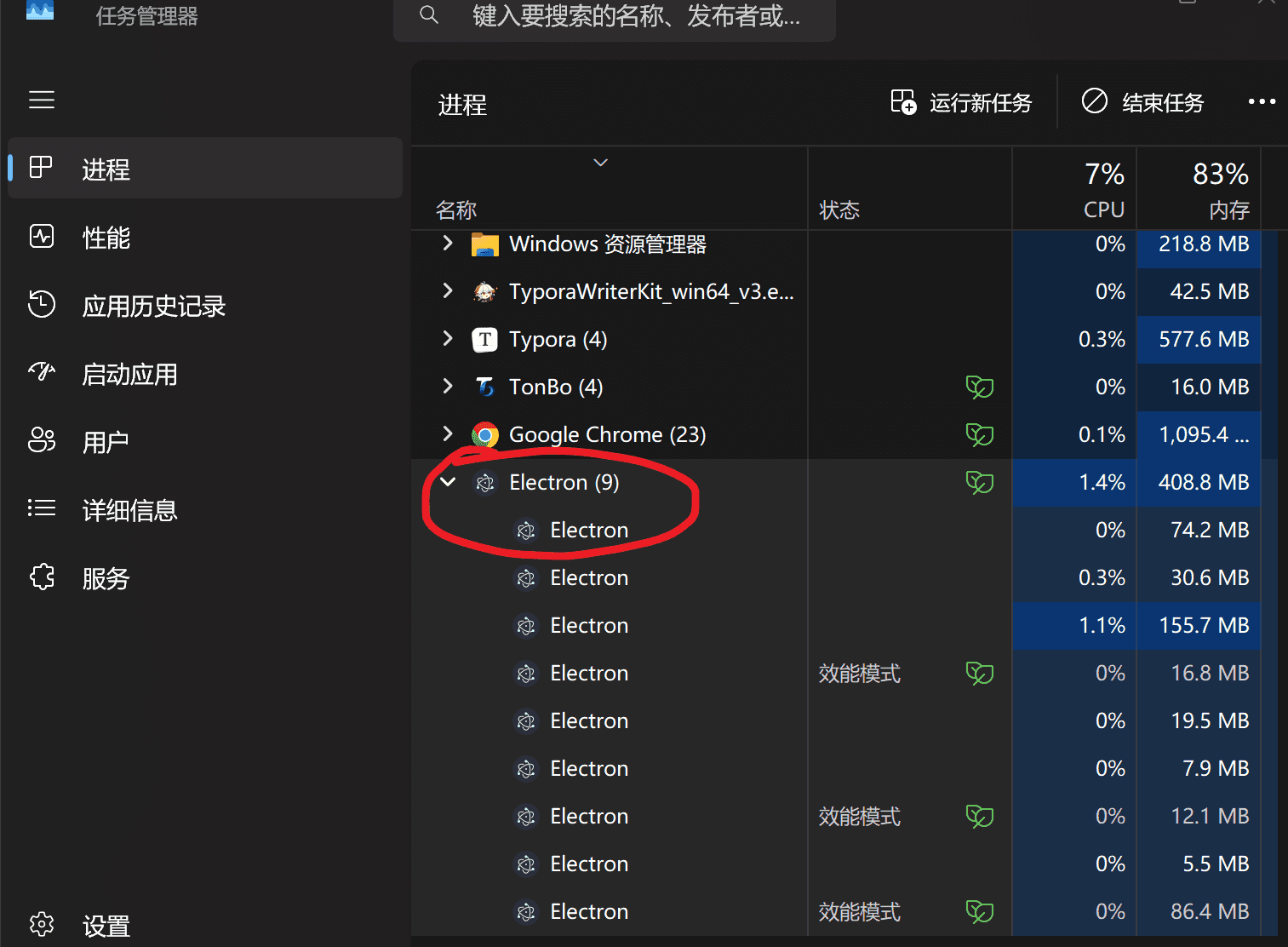
Task: Click Electron (9) 408.8 MB memory cell
Action: click(x=1199, y=482)
